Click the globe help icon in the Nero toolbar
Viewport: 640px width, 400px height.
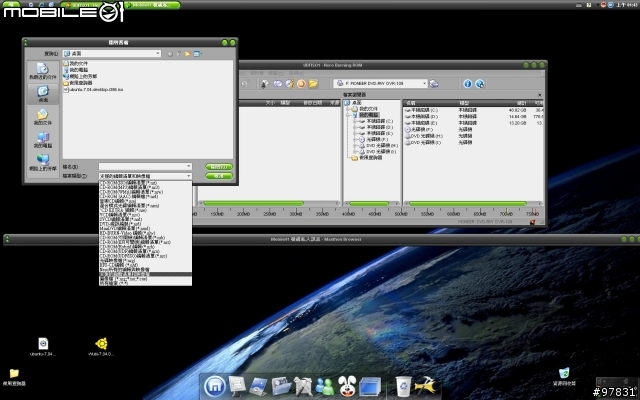pos(480,84)
